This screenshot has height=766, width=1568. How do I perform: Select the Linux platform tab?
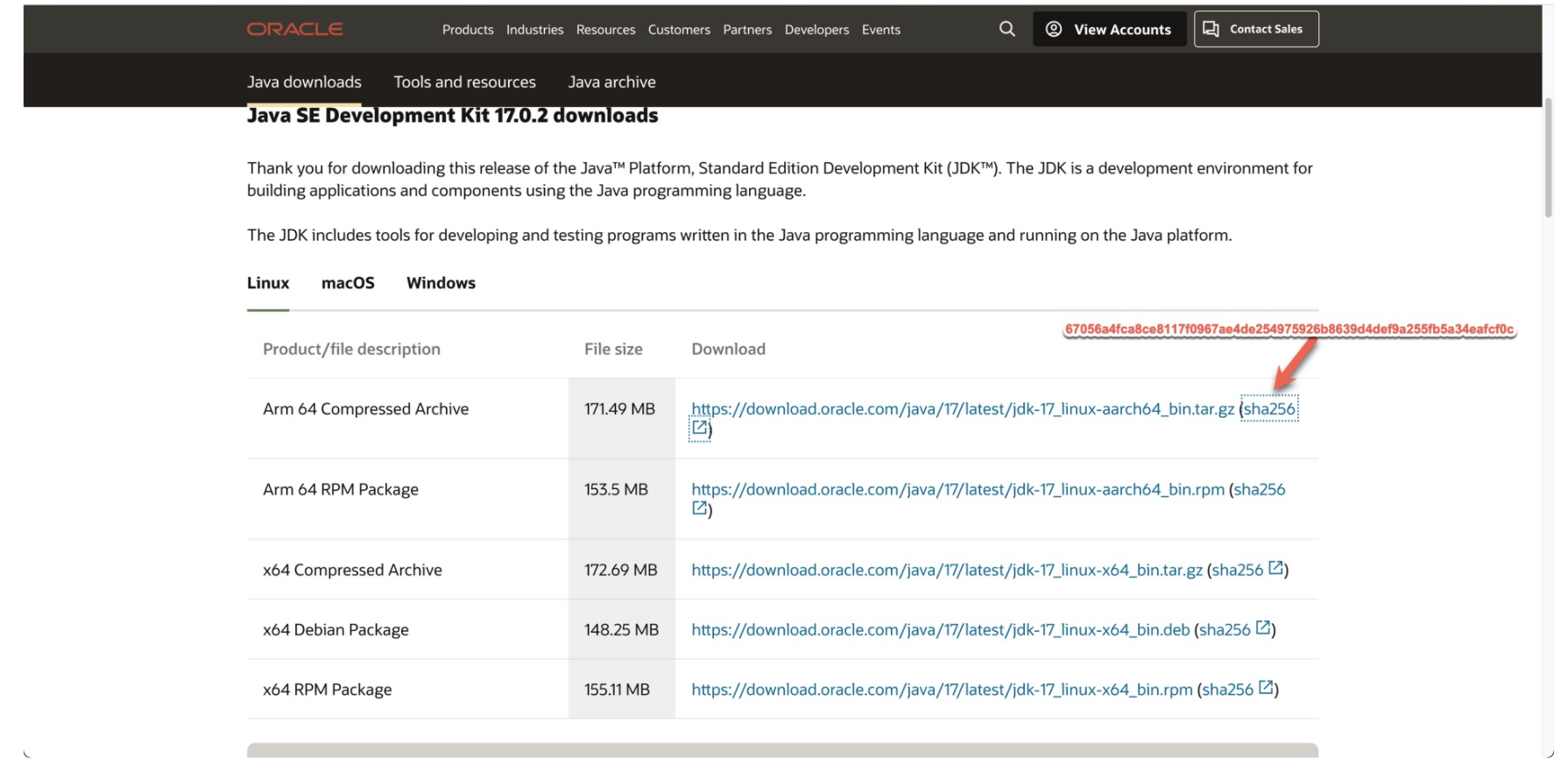(x=268, y=283)
